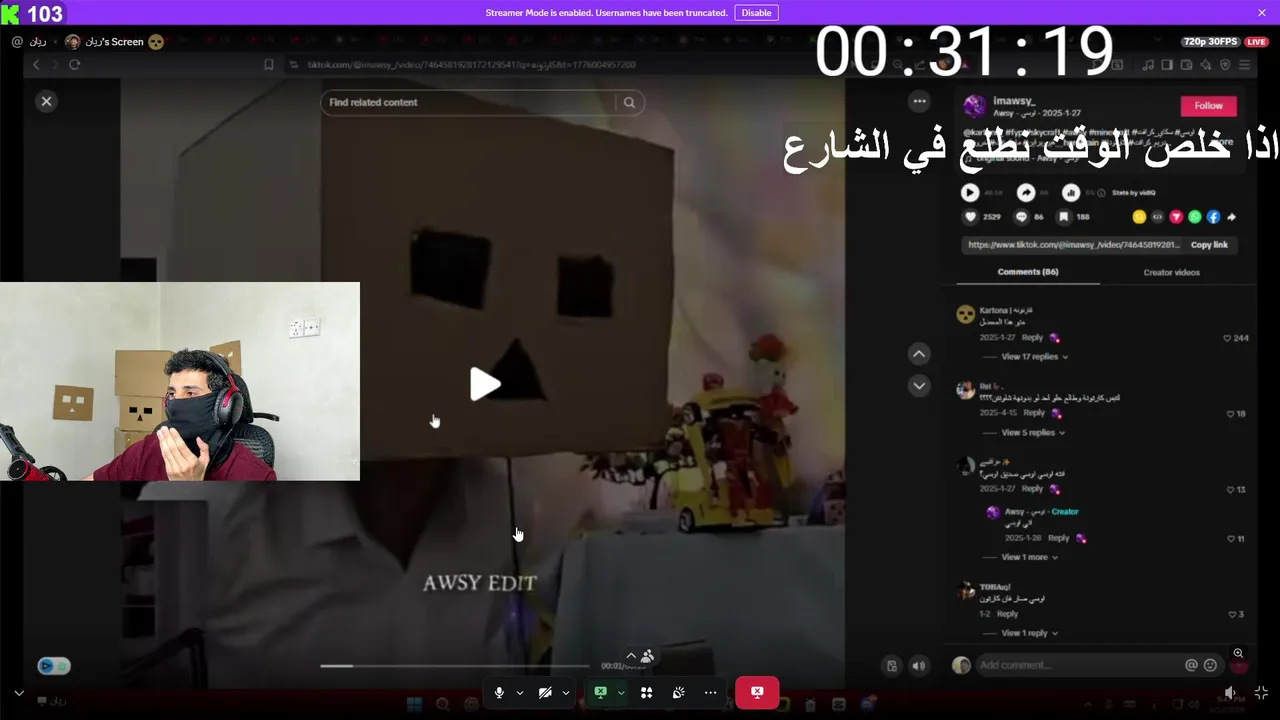
Task: Open more share options arrow
Action: coord(1232,217)
